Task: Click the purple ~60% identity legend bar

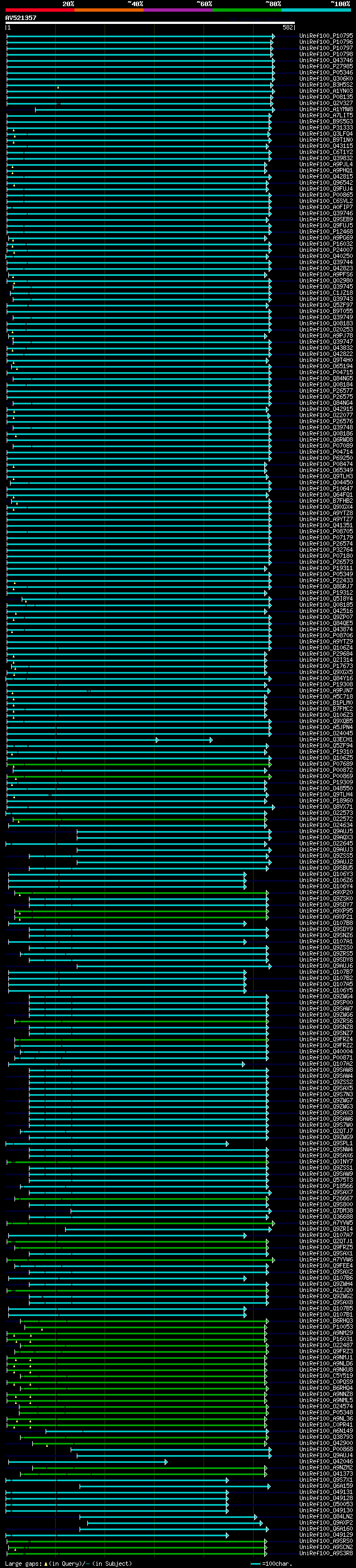Action: click(x=179, y=10)
